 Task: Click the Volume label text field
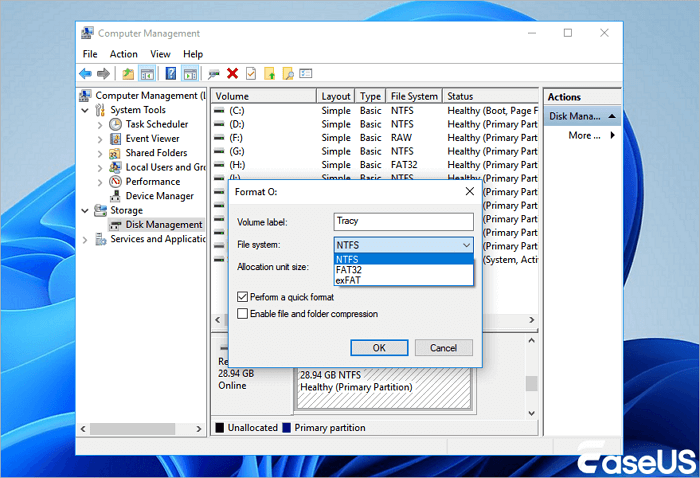[x=403, y=221]
